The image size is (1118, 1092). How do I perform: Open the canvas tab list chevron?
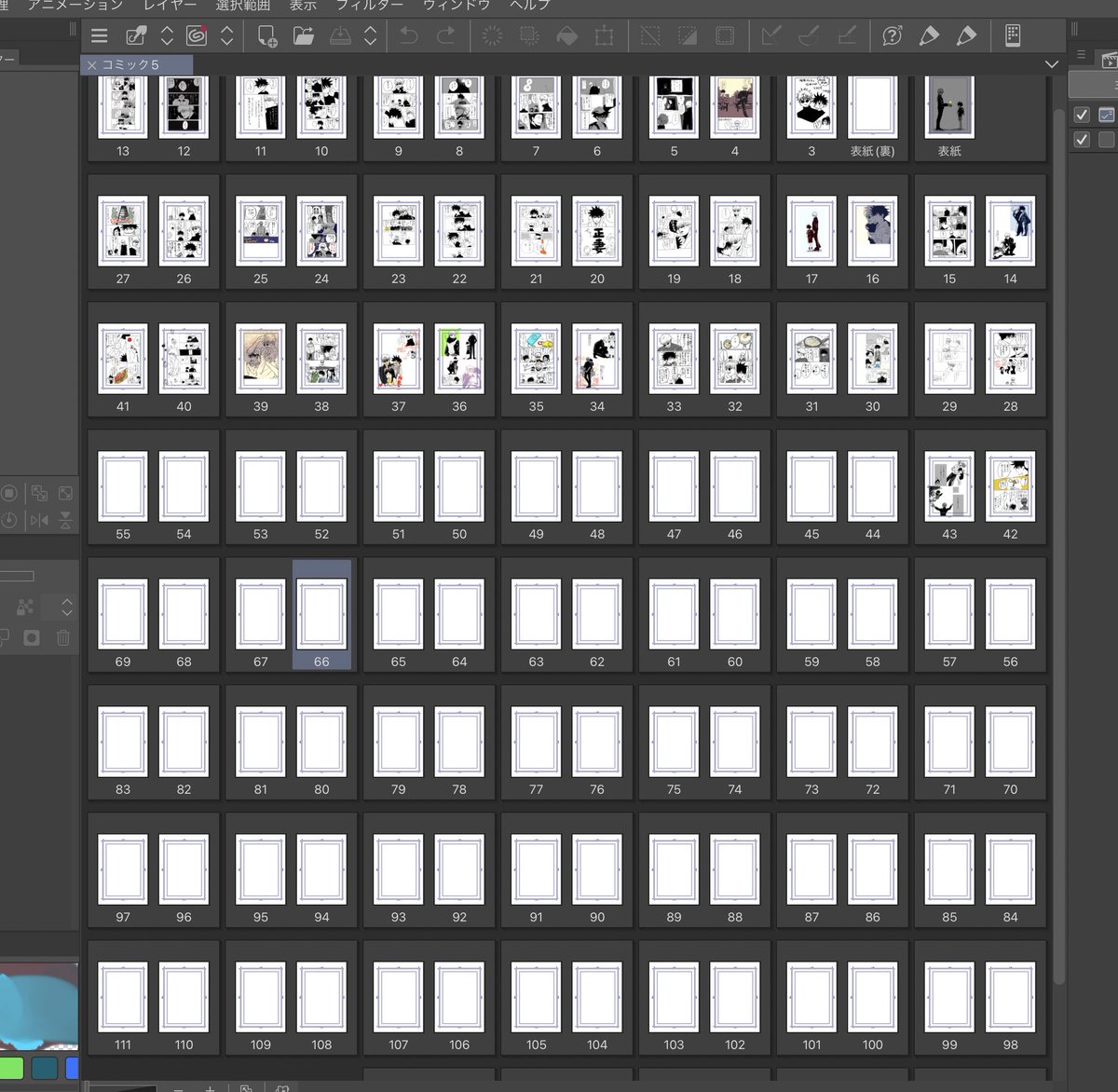[1052, 64]
